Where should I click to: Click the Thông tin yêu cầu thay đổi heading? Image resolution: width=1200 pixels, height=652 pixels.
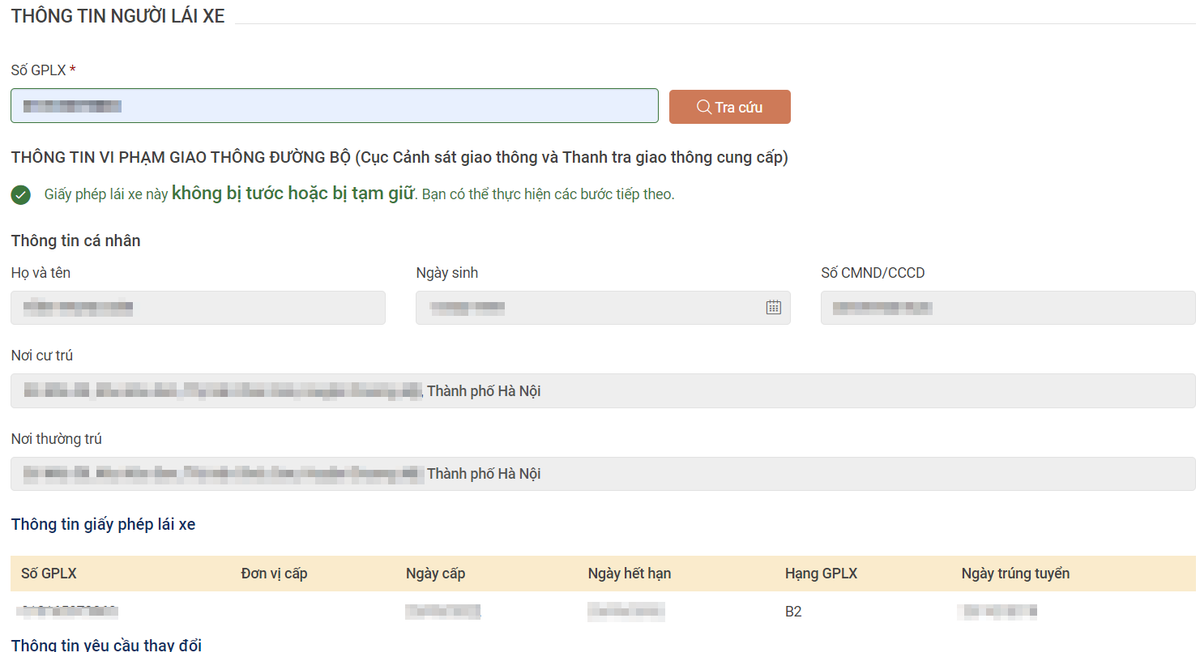click(x=106, y=644)
